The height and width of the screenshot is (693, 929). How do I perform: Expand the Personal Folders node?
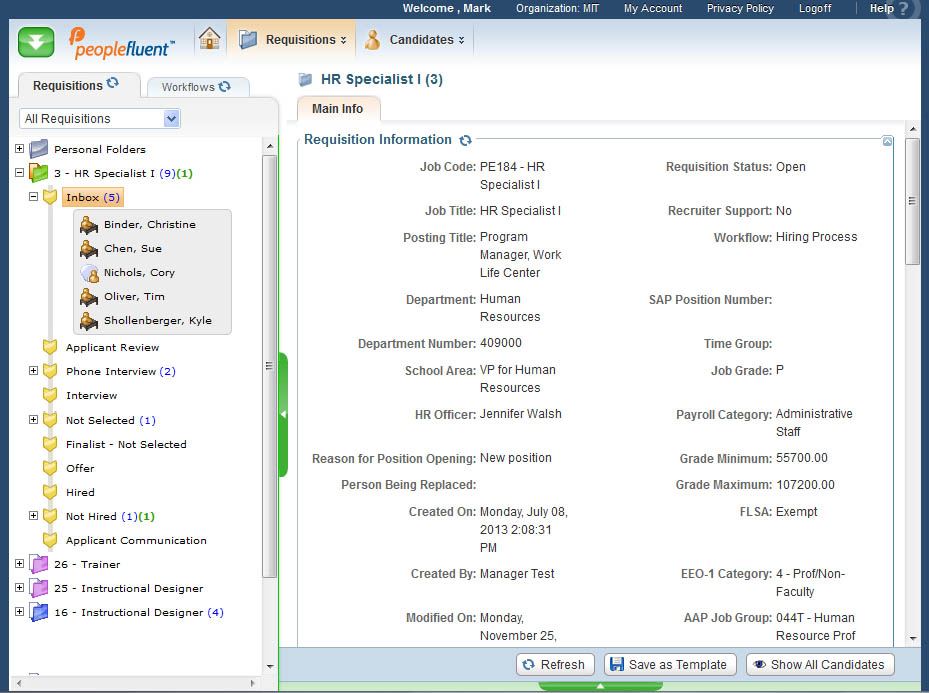[x=19, y=149]
